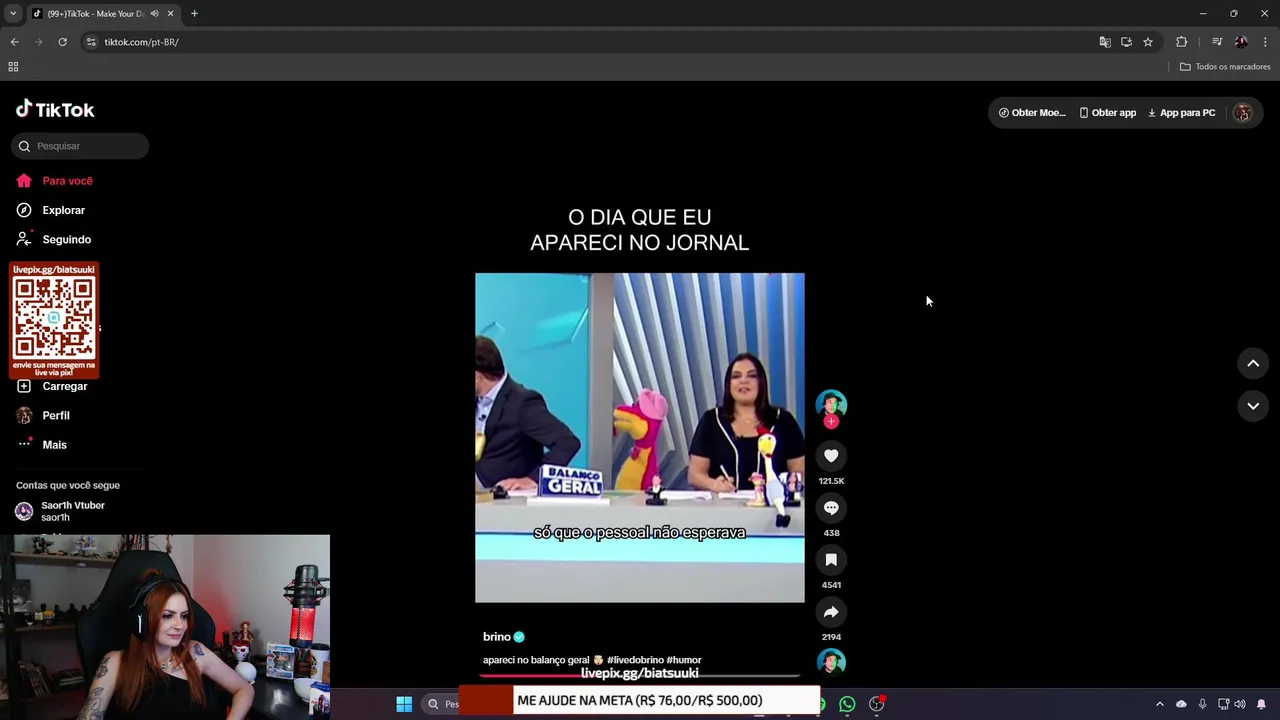Image resolution: width=1280 pixels, height=720 pixels.
Task: Open the OneDrive cloud tray icon
Action: click(1181, 704)
